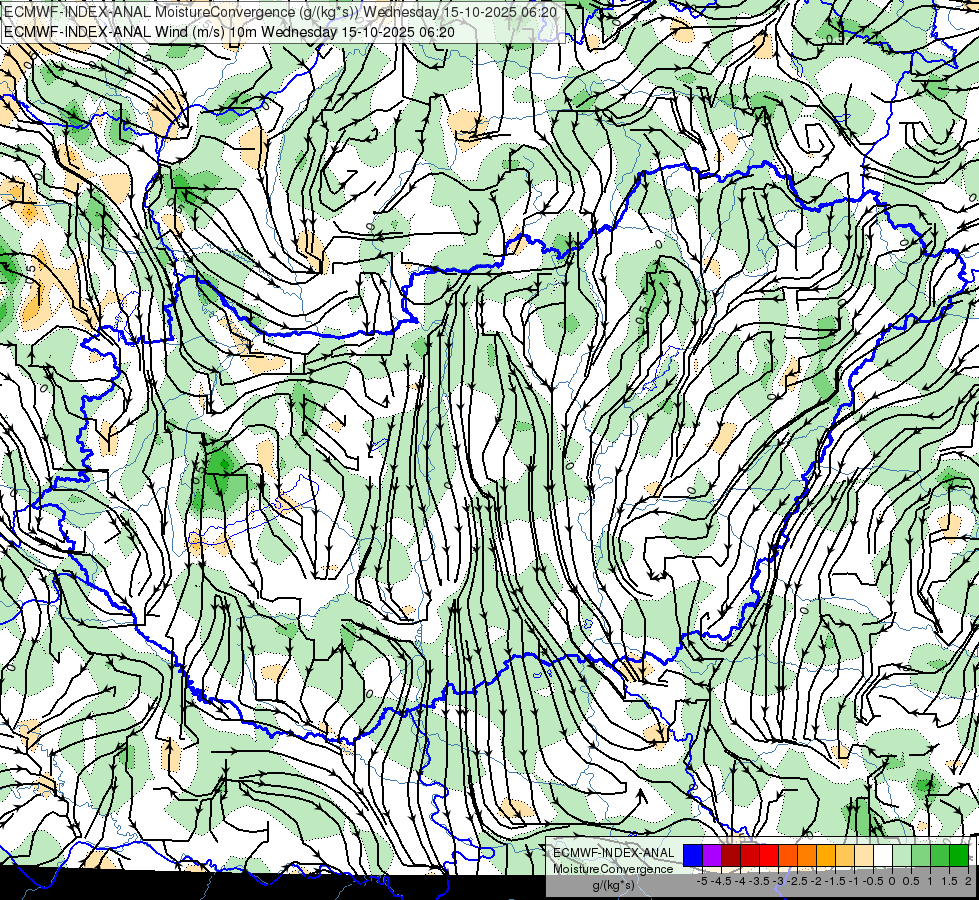The image size is (979, 900).
Task: Click the -1 value on legend scale
Action: [854, 881]
